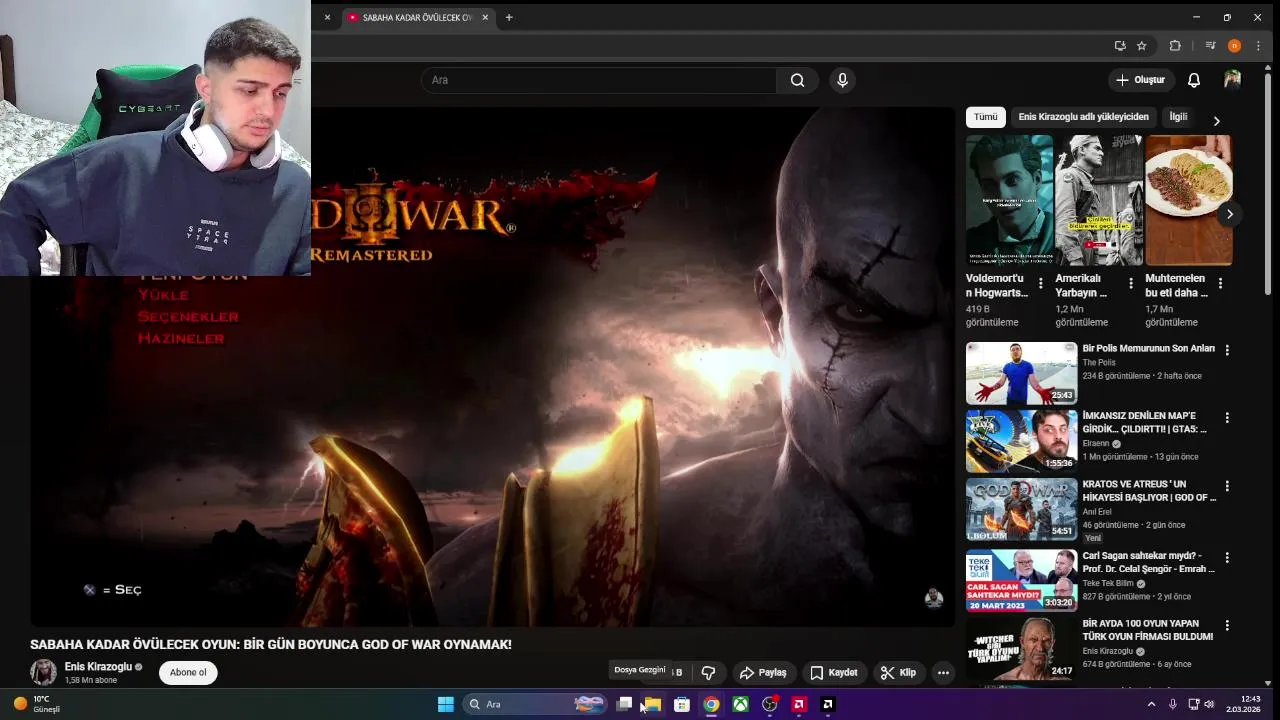This screenshot has width=1280, height=720.
Task: Open the 'Amerikalı Yarbayın' short thumbnail
Action: (1099, 200)
